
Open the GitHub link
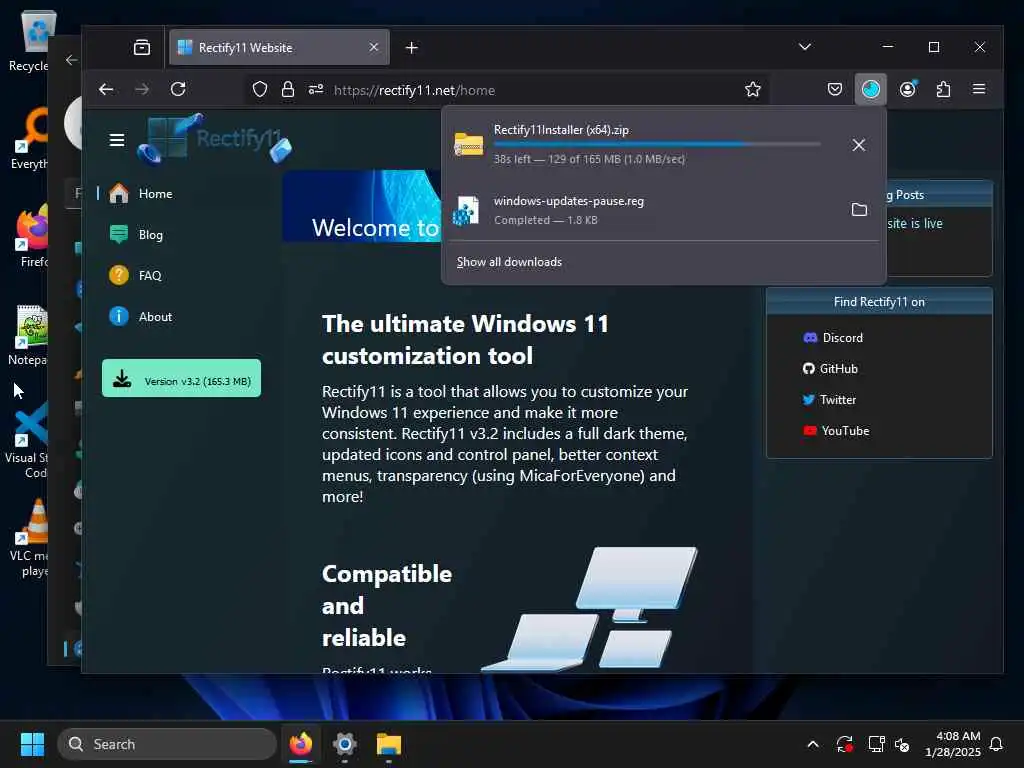coord(830,368)
